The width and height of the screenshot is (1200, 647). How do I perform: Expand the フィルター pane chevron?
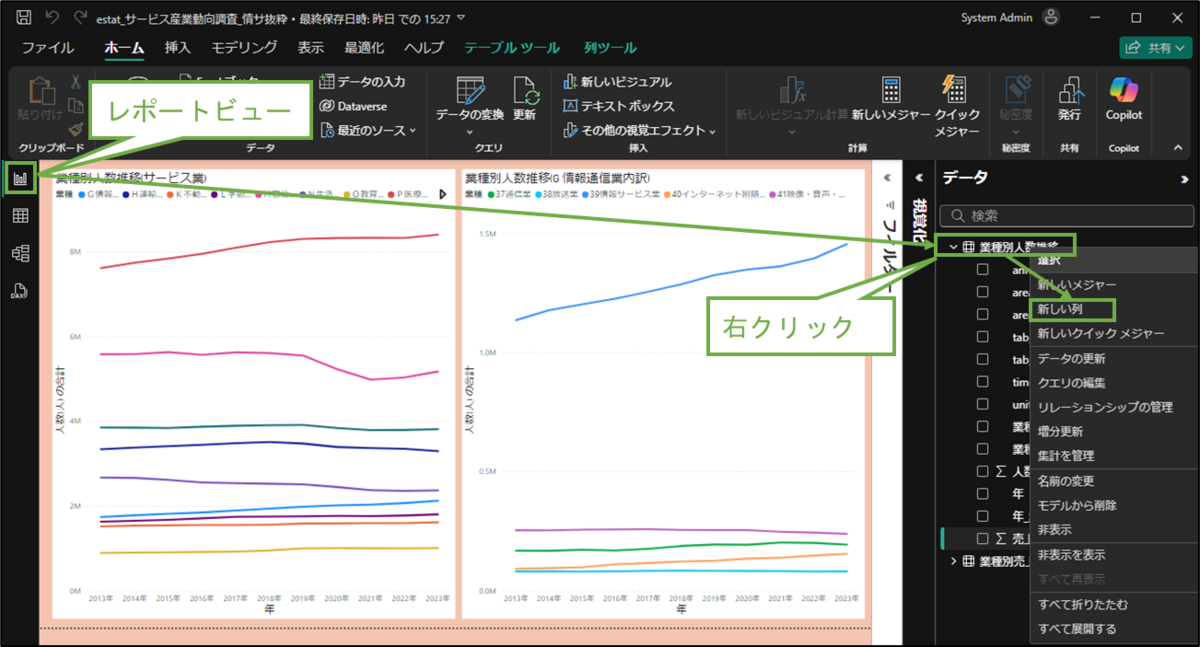pyautogui.click(x=885, y=178)
